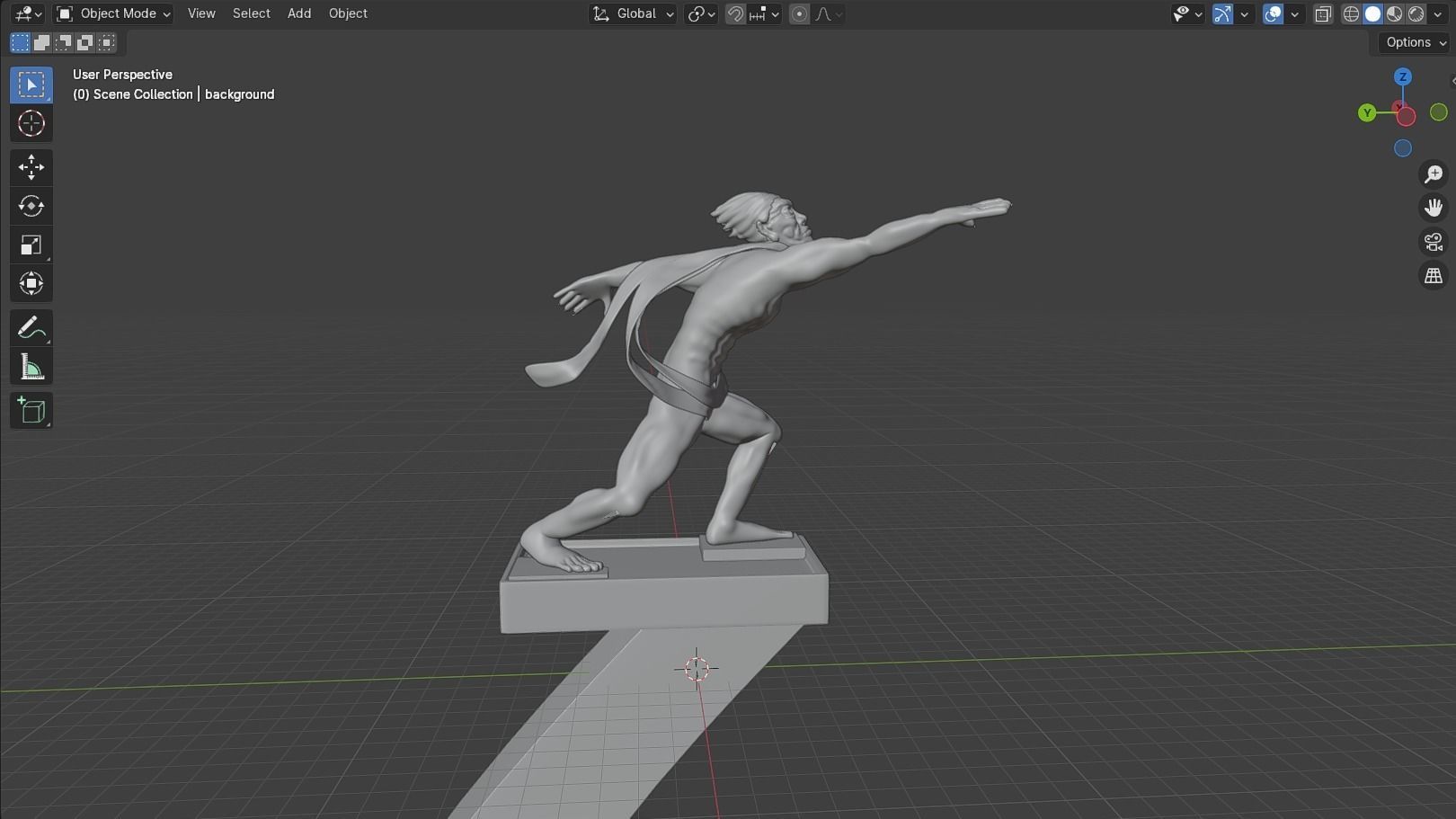Image resolution: width=1456 pixels, height=819 pixels.
Task: Click the viewport zoom magnifier icon
Action: tap(1434, 174)
